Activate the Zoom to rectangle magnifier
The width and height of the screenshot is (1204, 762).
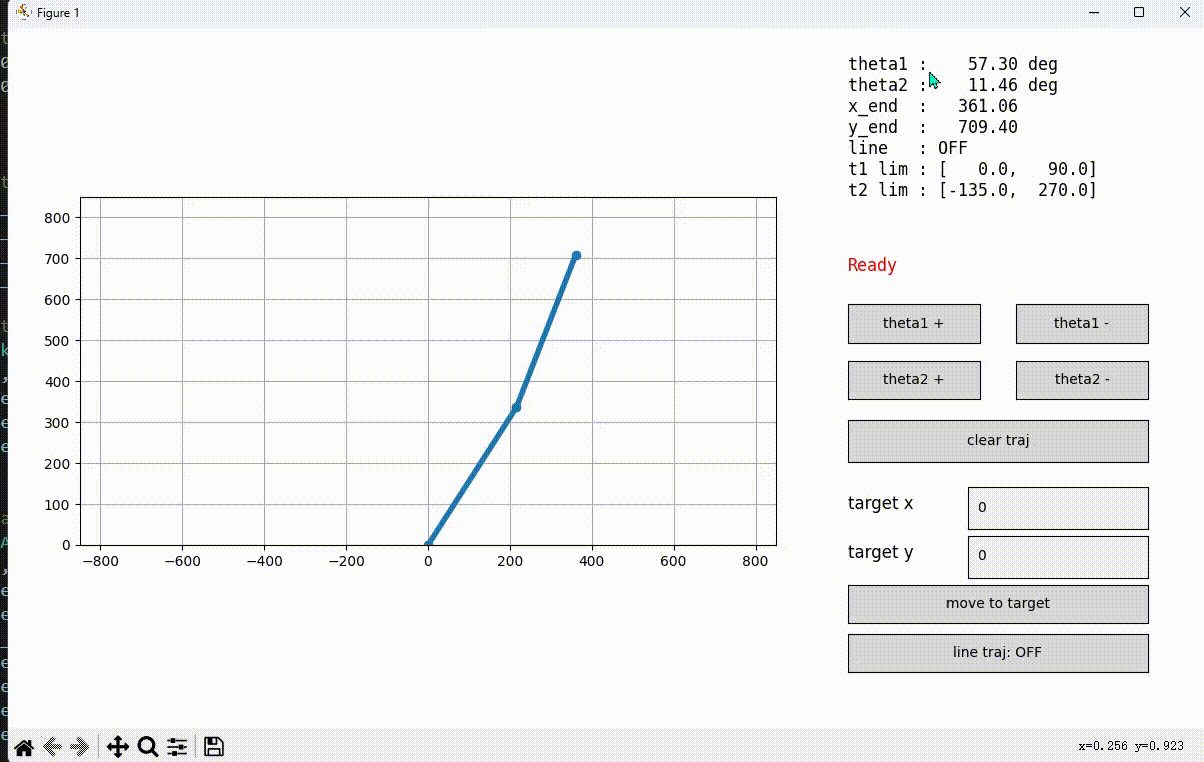click(147, 746)
